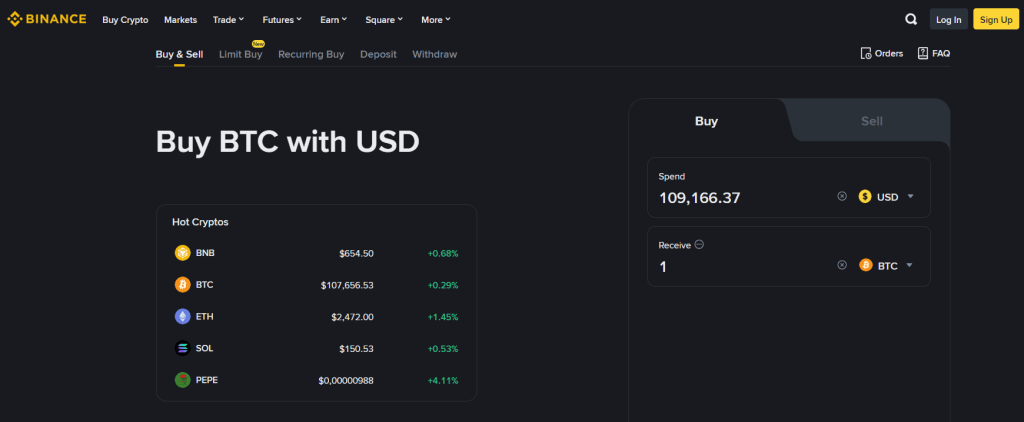The width and height of the screenshot is (1024, 422).
Task: Click the Binance logo
Action: coord(46,19)
